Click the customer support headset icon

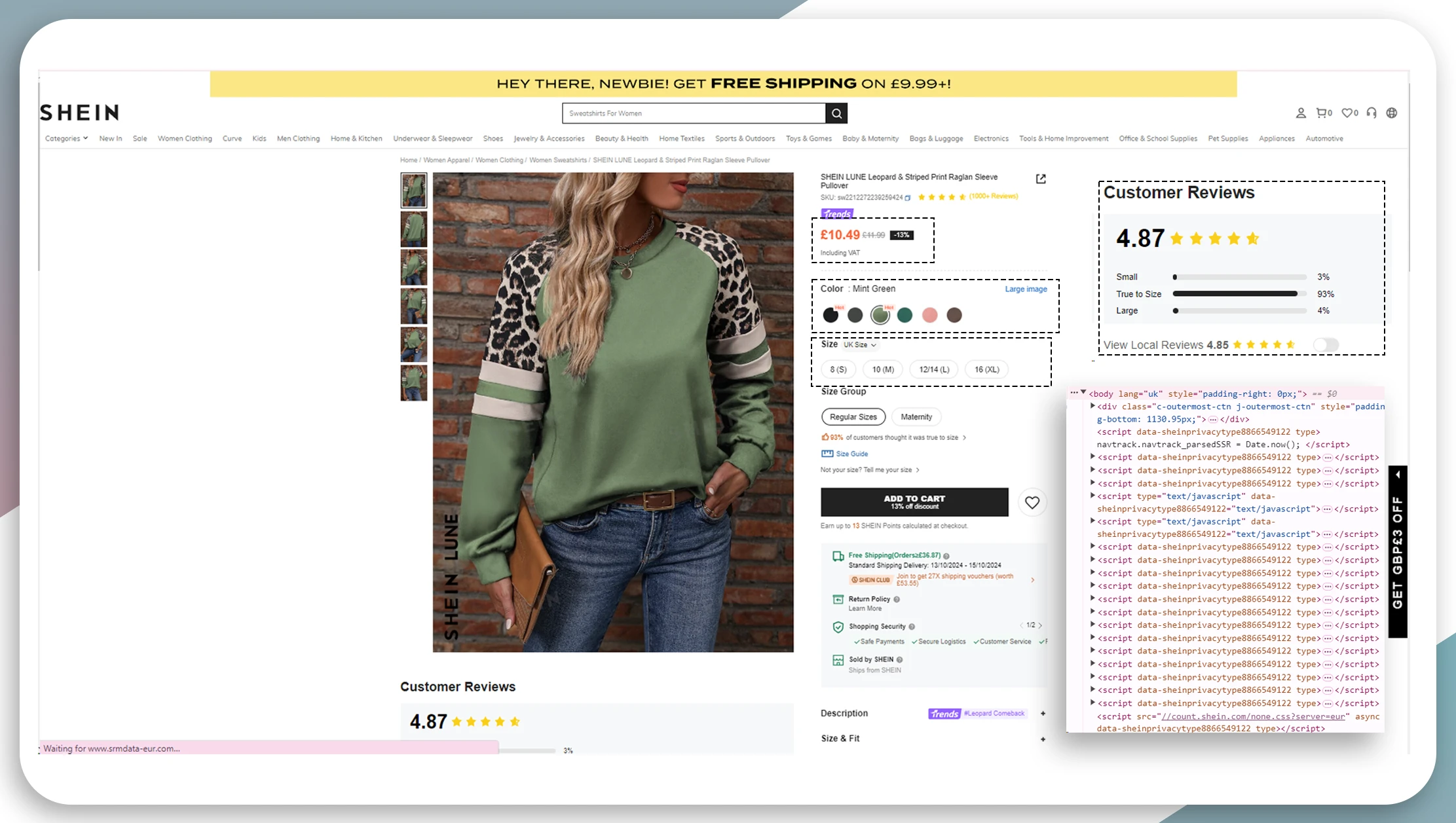1372,113
